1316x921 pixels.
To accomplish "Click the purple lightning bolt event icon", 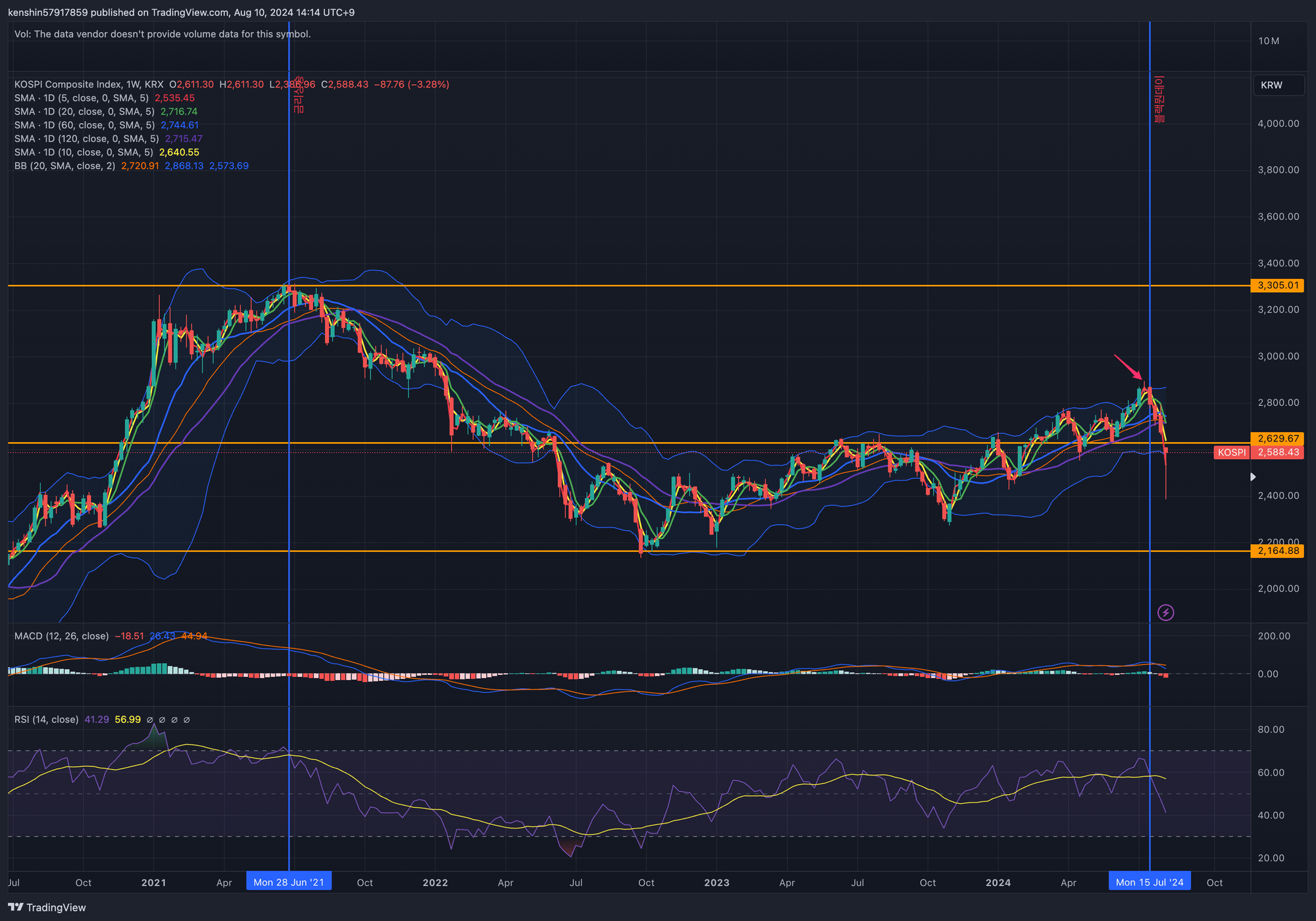I will pos(1165,612).
